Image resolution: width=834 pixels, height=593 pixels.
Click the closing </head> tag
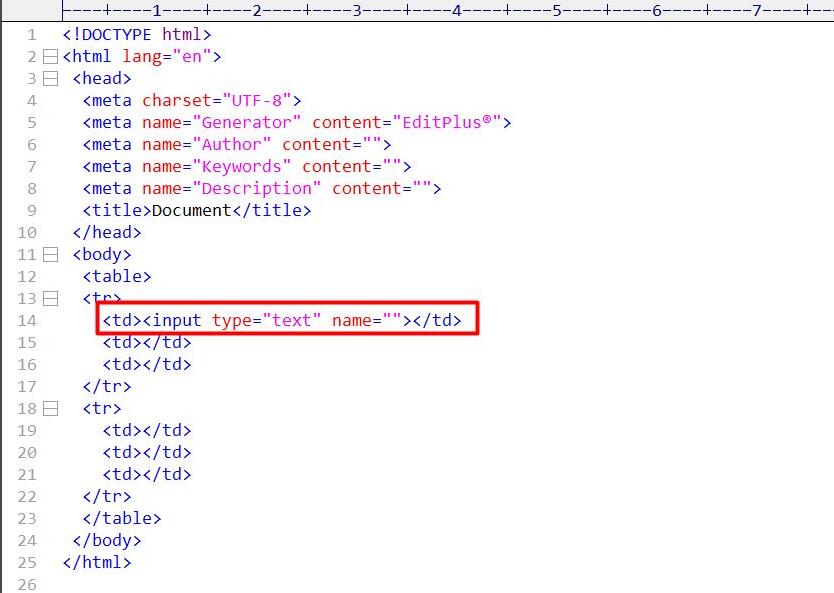pyautogui.click(x=107, y=232)
